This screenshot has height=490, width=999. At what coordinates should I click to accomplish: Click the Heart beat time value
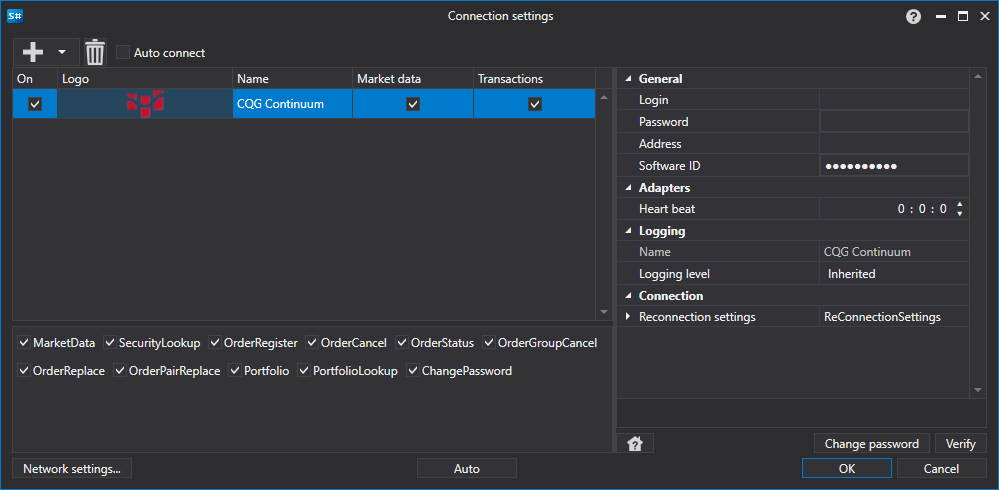[x=922, y=209]
